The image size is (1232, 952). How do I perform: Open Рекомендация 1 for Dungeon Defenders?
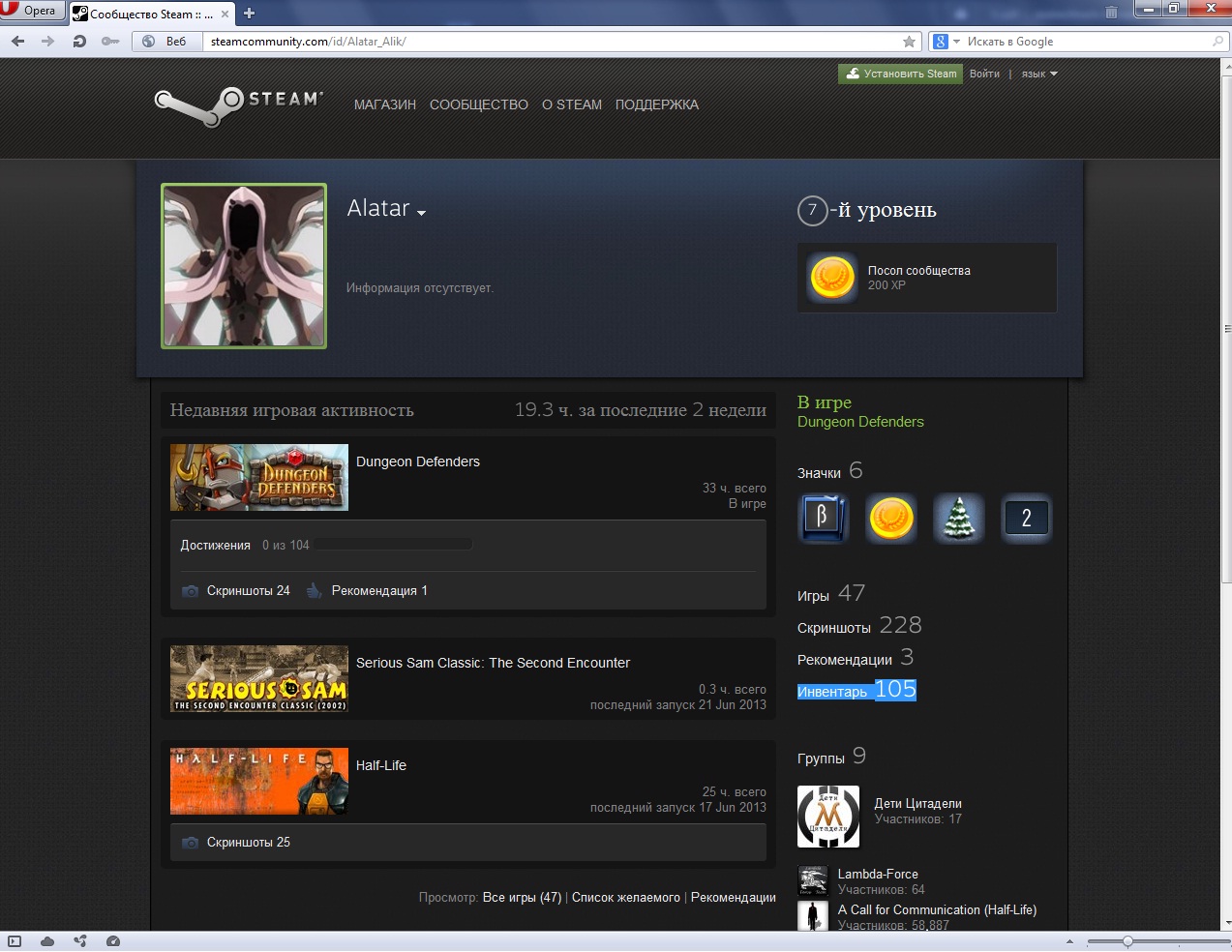click(x=379, y=590)
